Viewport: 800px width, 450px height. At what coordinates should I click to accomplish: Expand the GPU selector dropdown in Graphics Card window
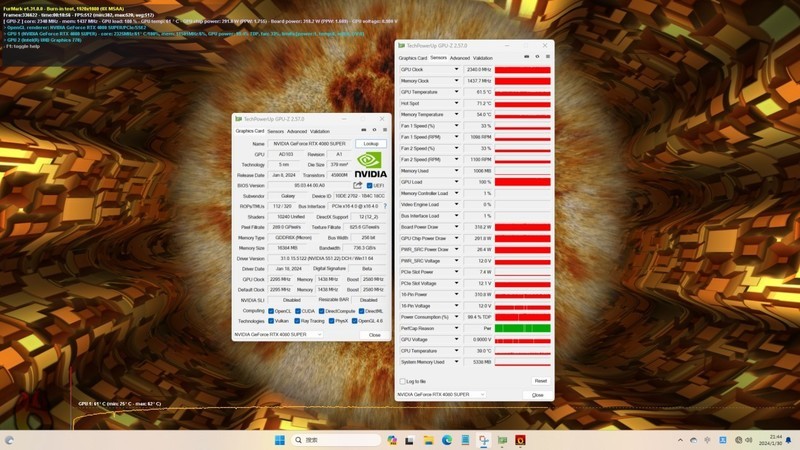(x=319, y=334)
